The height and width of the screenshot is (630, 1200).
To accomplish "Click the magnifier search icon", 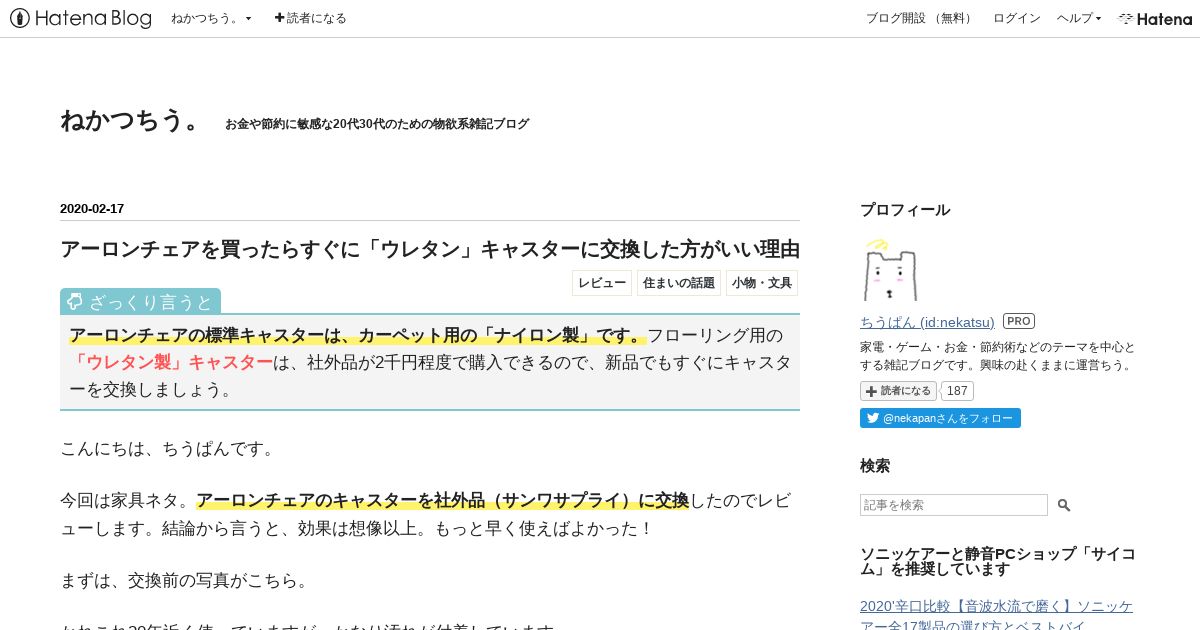I will point(1064,505).
